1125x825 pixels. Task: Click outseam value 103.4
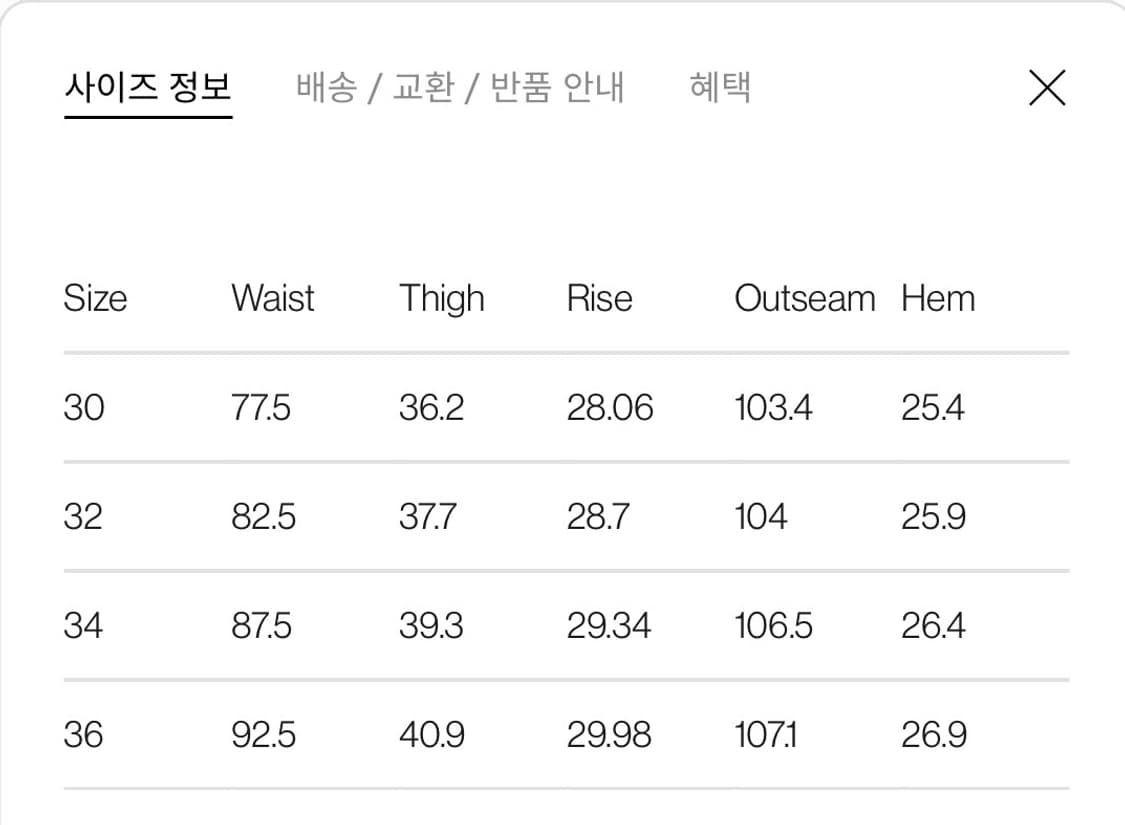[773, 408]
